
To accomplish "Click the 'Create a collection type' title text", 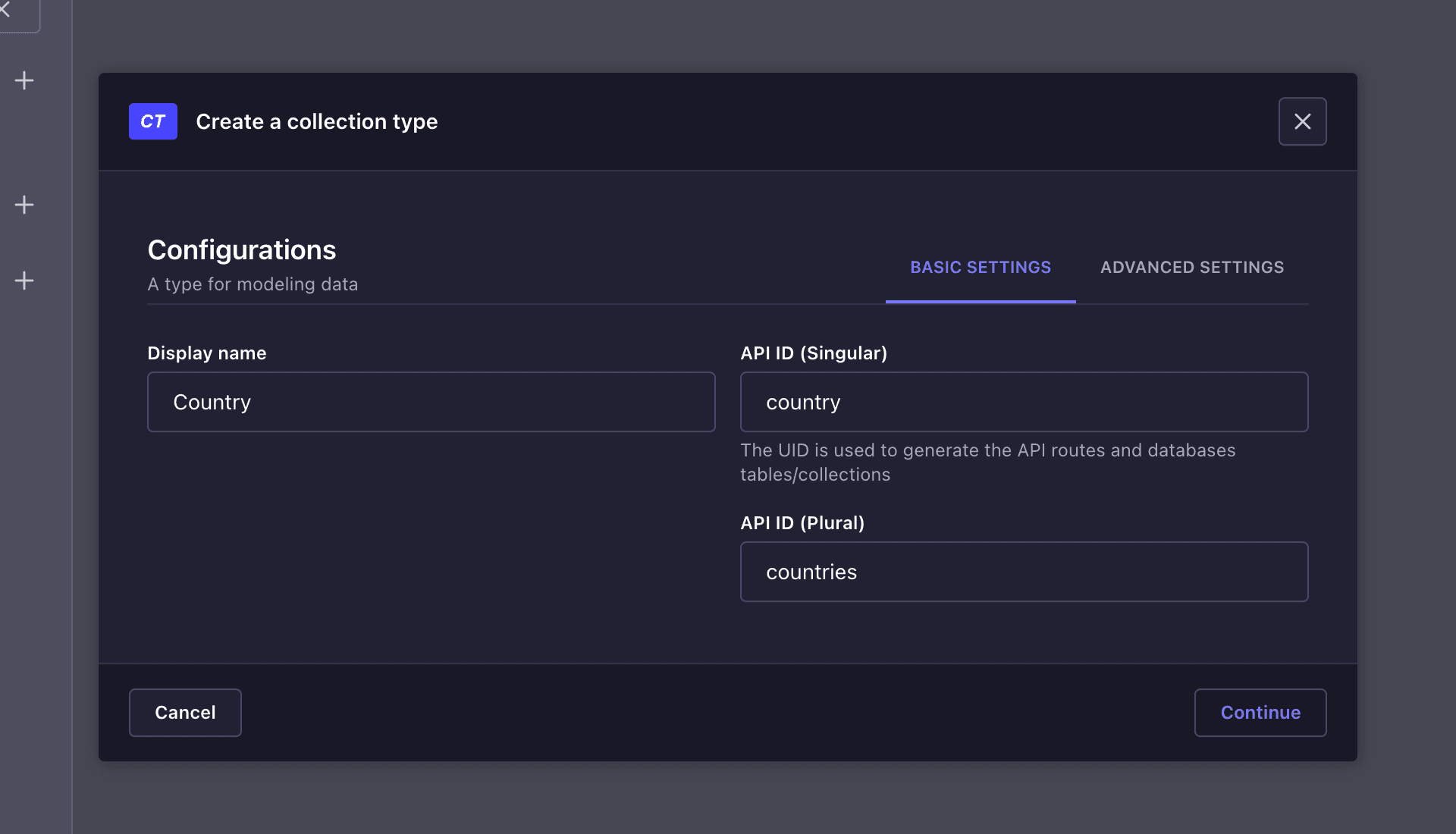I will pyautogui.click(x=316, y=121).
